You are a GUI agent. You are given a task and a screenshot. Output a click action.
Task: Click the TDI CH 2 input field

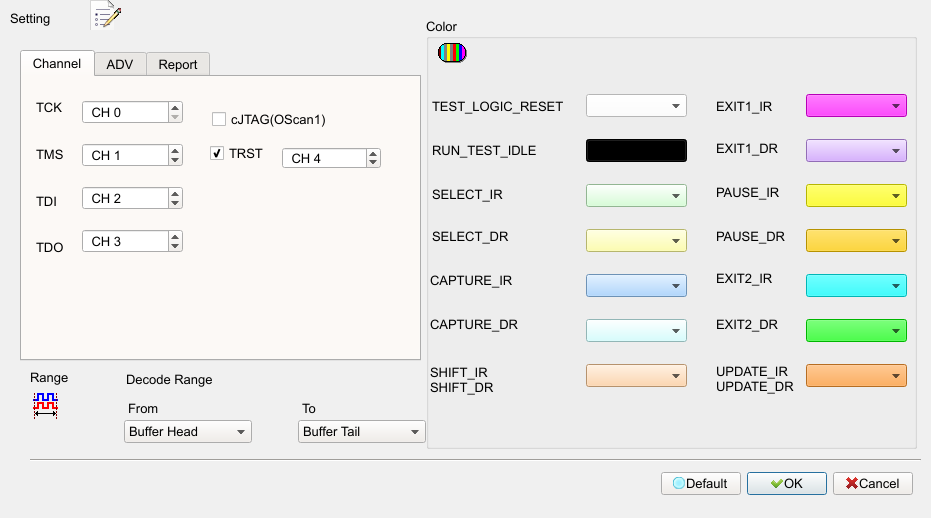(x=125, y=198)
